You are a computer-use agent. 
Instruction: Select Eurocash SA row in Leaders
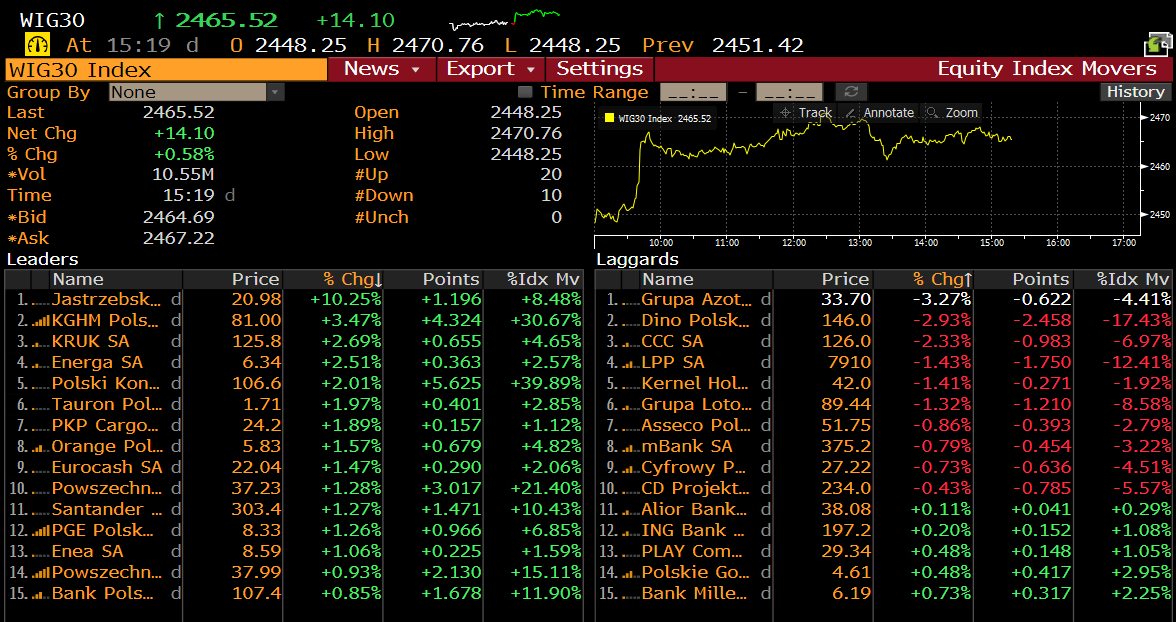pyautogui.click(x=294, y=467)
